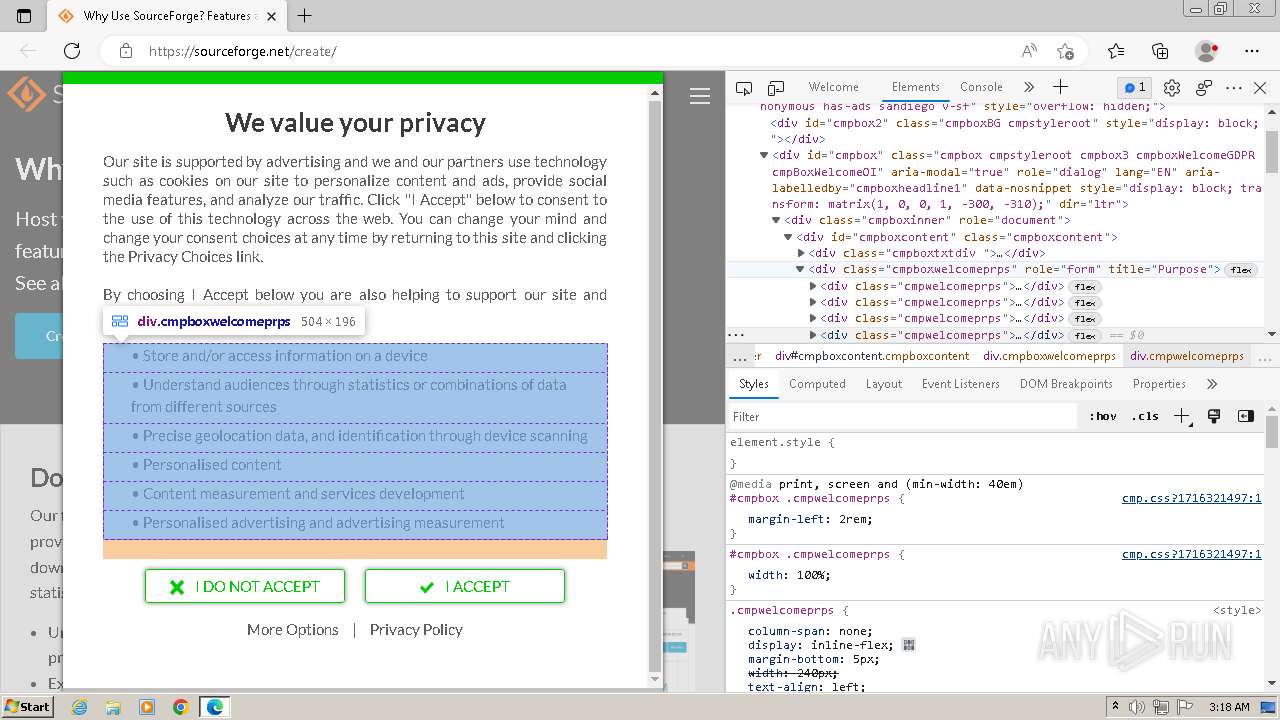The height and width of the screenshot is (720, 1280).
Task: Toggle the :hov element state panel
Action: [1103, 416]
